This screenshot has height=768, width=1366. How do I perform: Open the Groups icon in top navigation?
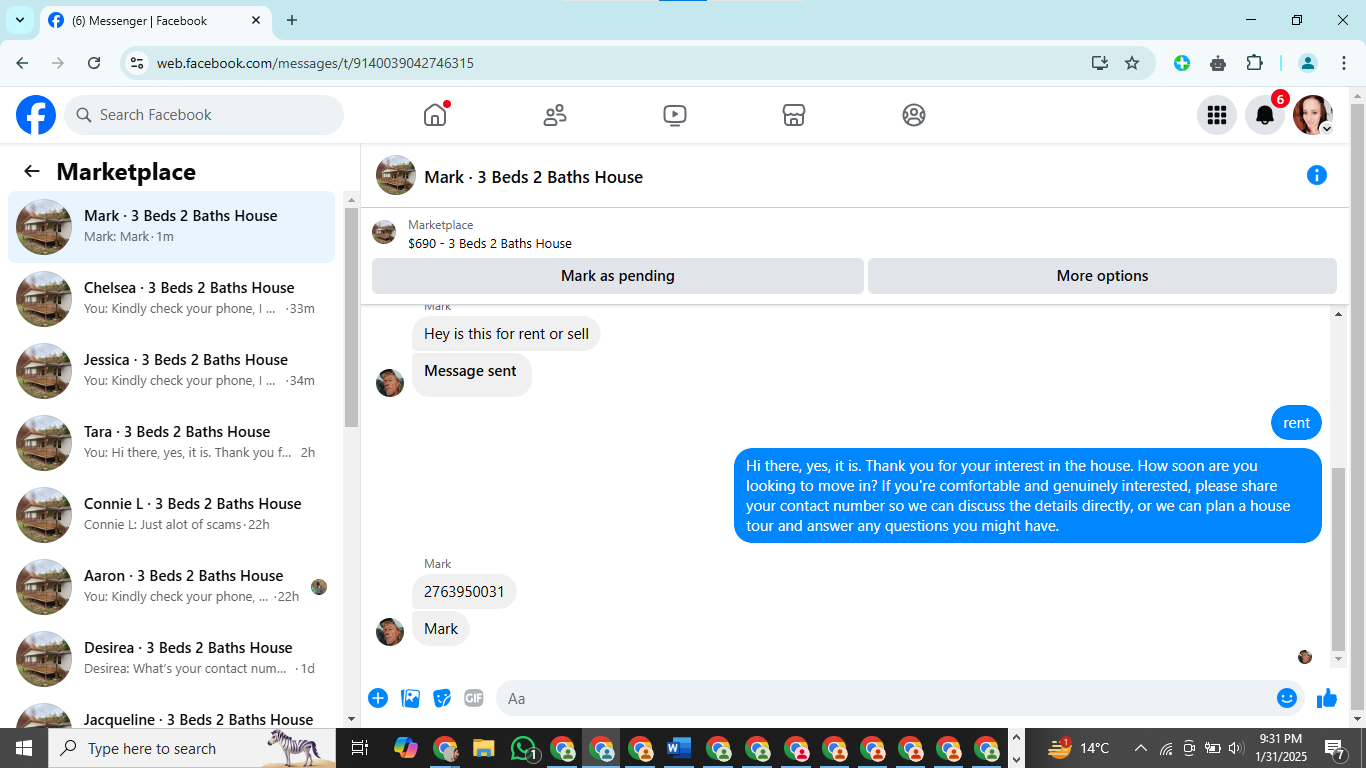[914, 115]
